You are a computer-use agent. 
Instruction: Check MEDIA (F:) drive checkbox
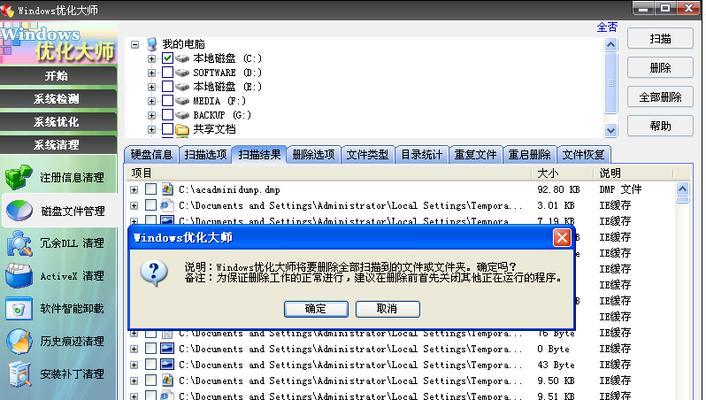tap(167, 101)
